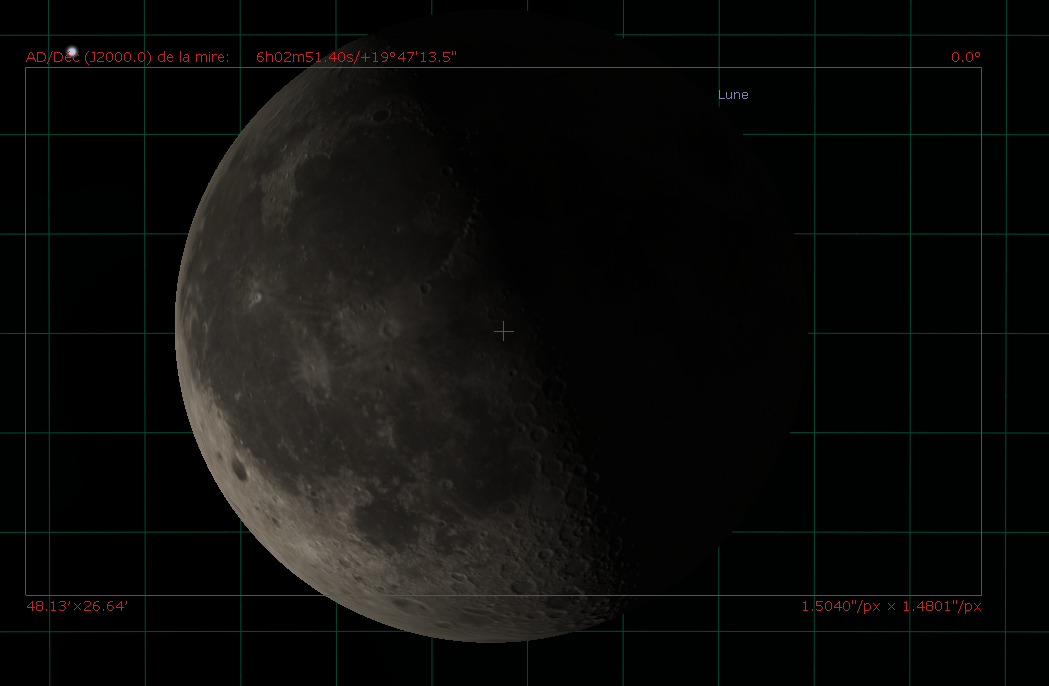Click the Lune label
This screenshot has width=1049, height=686.
pyautogui.click(x=733, y=94)
